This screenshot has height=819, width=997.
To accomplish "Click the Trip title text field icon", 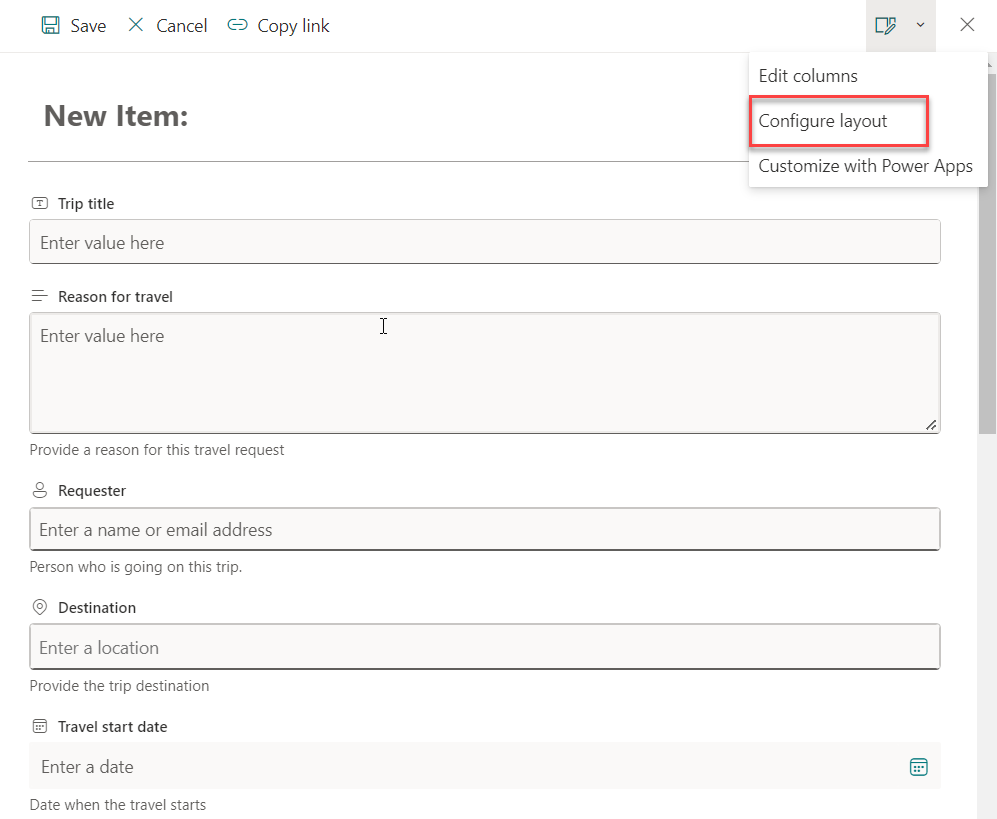I will pyautogui.click(x=40, y=204).
